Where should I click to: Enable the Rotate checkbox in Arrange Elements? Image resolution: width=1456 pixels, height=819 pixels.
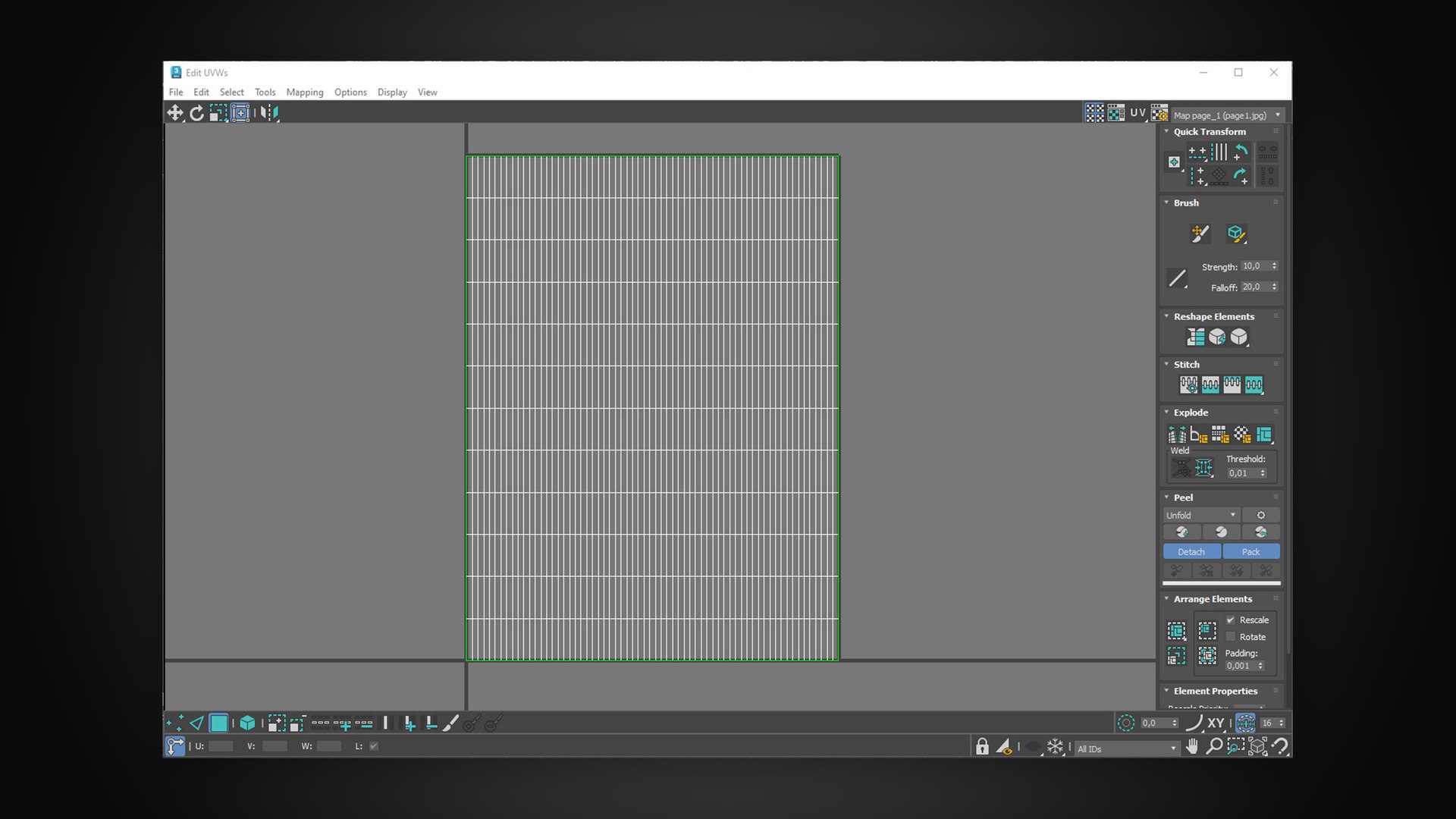(1231, 637)
